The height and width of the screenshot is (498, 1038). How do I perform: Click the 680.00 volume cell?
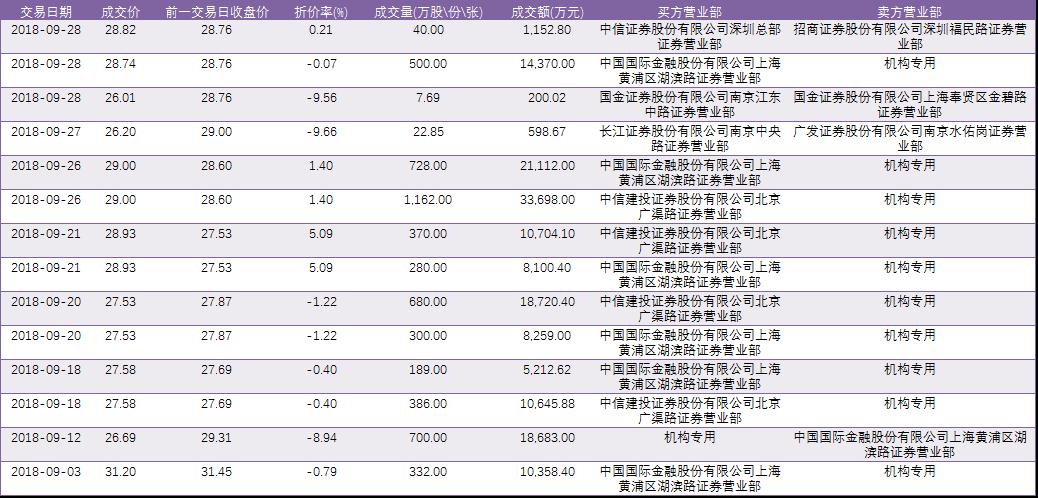[428, 301]
